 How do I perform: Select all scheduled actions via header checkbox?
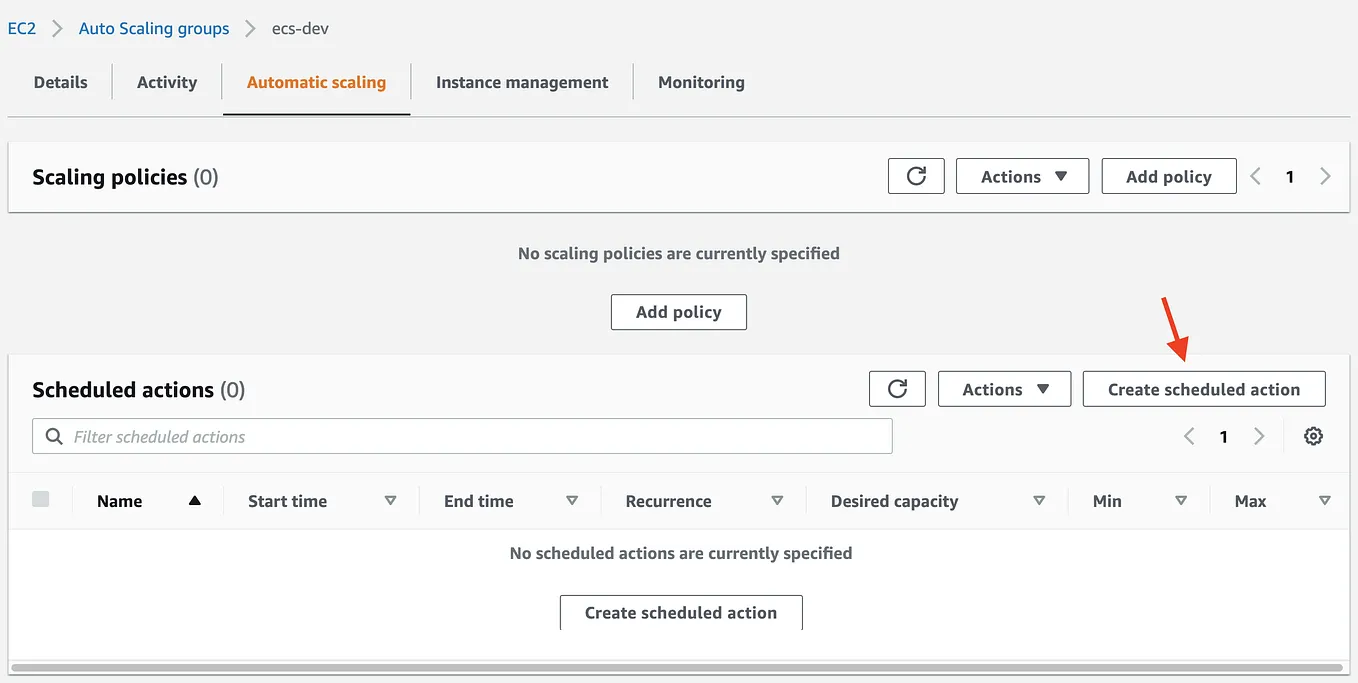coord(41,498)
